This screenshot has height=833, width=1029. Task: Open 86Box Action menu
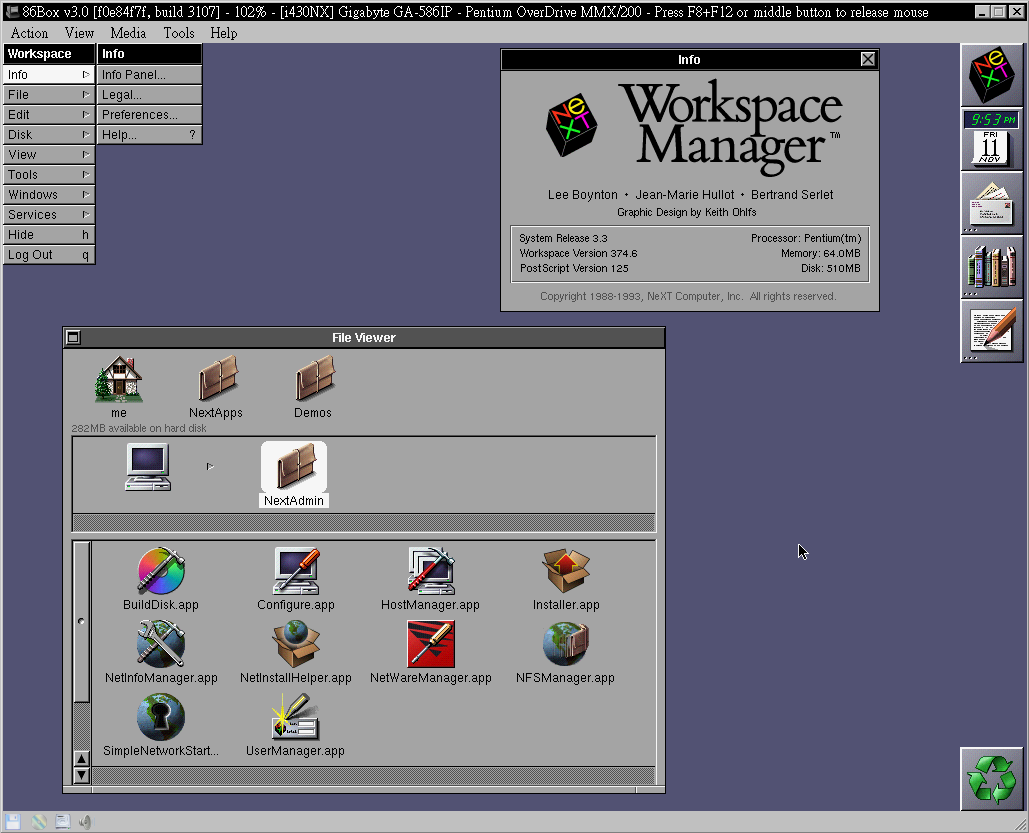point(30,33)
